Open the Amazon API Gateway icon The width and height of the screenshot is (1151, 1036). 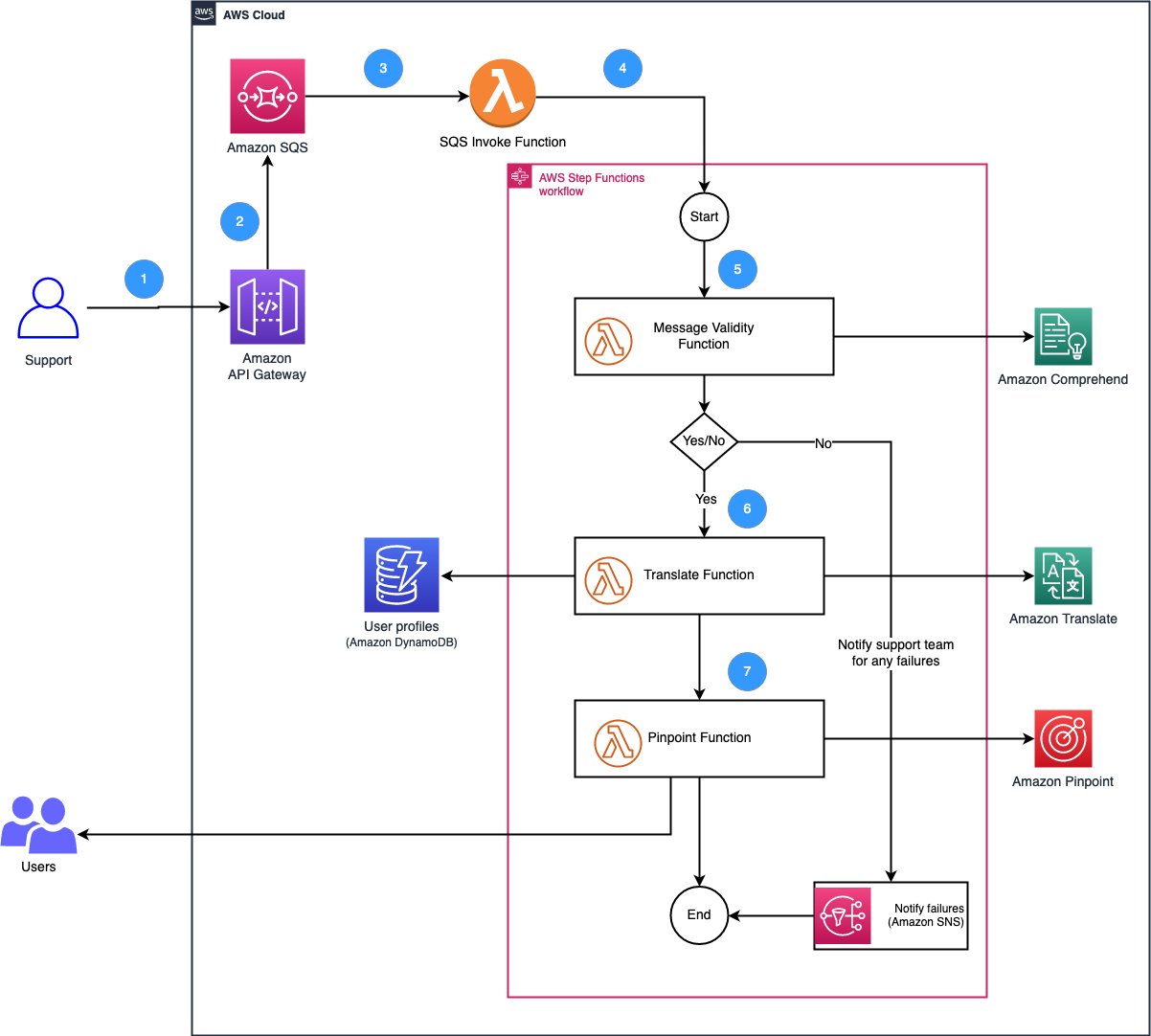[267, 308]
